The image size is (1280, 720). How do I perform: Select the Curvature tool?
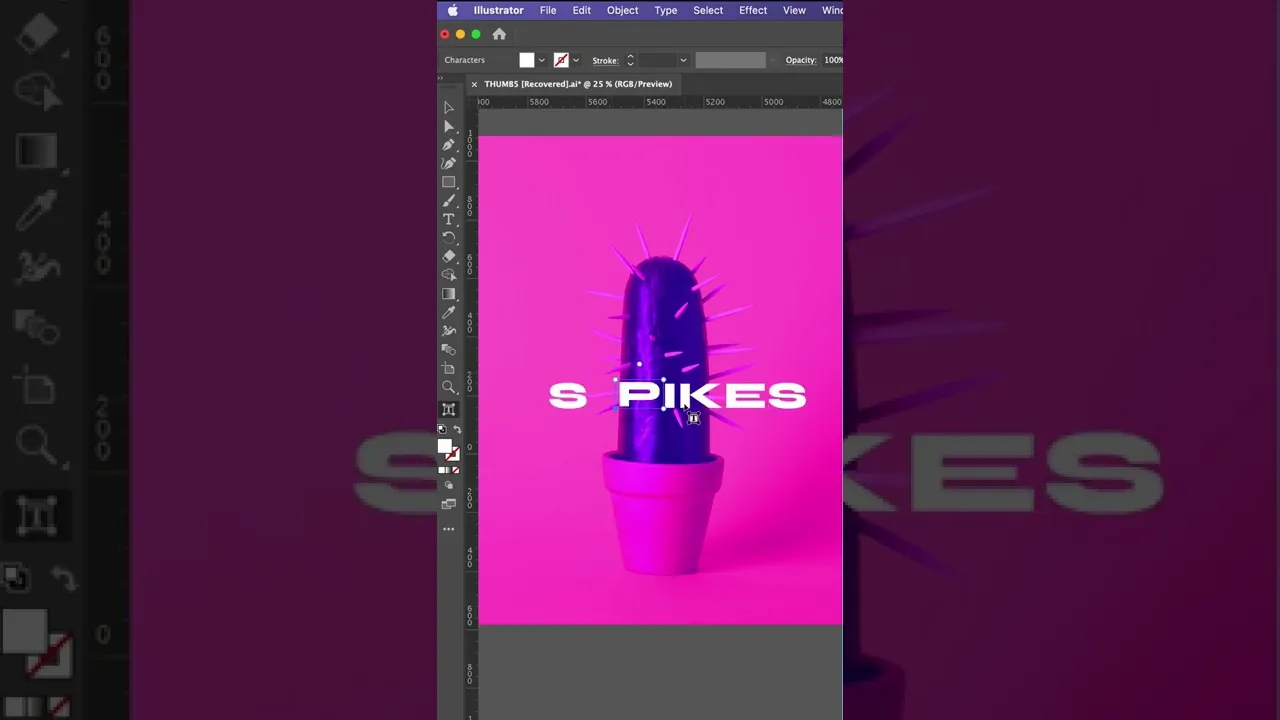[x=449, y=163]
